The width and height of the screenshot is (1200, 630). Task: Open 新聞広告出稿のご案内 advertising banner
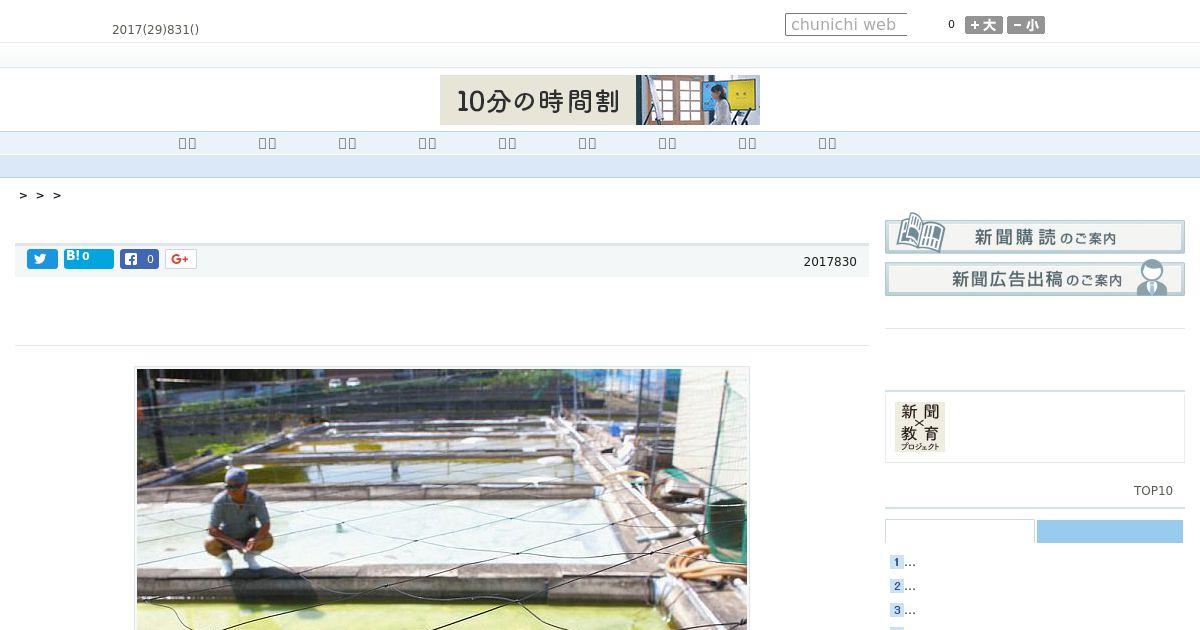pyautogui.click(x=1035, y=278)
